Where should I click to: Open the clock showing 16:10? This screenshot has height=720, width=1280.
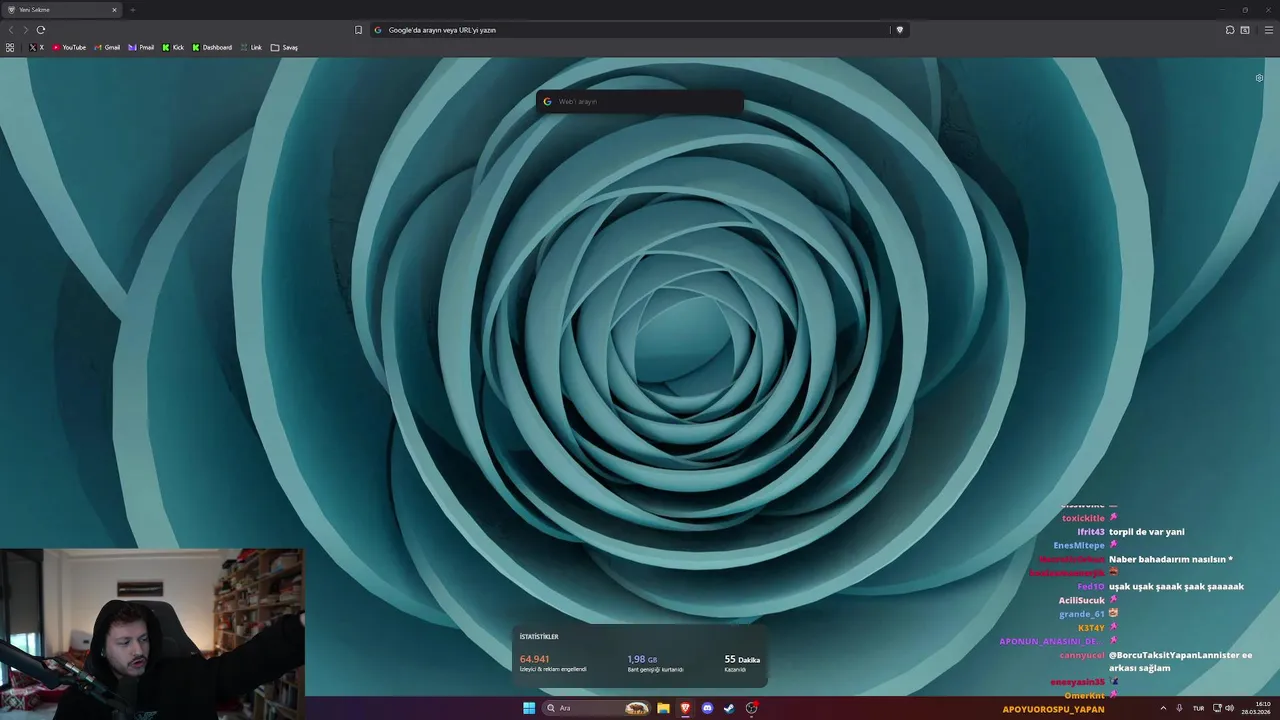(1256, 708)
